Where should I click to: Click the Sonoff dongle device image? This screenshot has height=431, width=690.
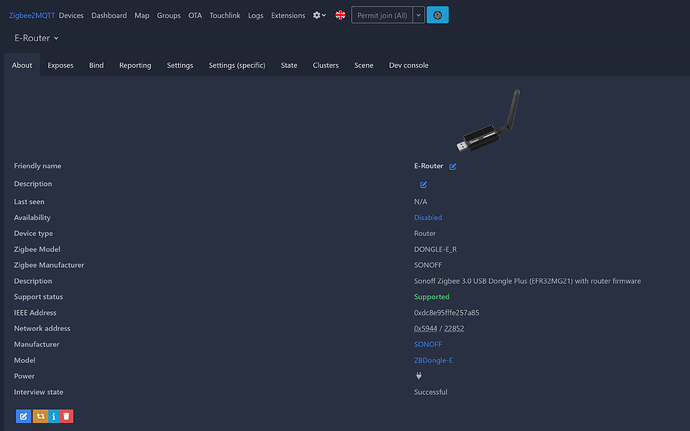(x=489, y=121)
